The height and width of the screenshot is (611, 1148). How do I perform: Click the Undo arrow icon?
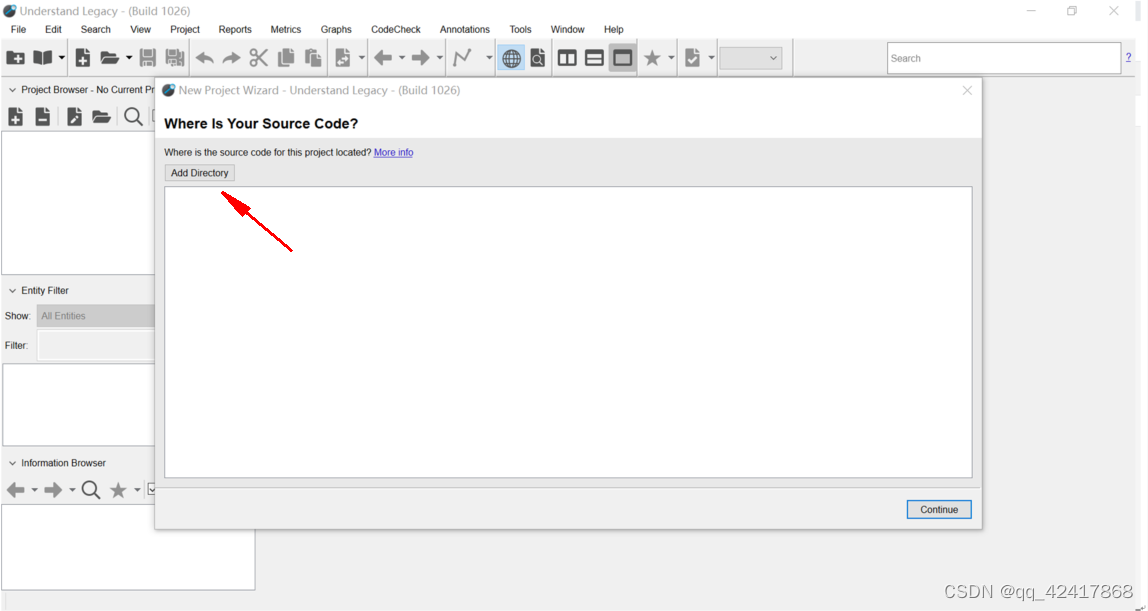[205, 58]
